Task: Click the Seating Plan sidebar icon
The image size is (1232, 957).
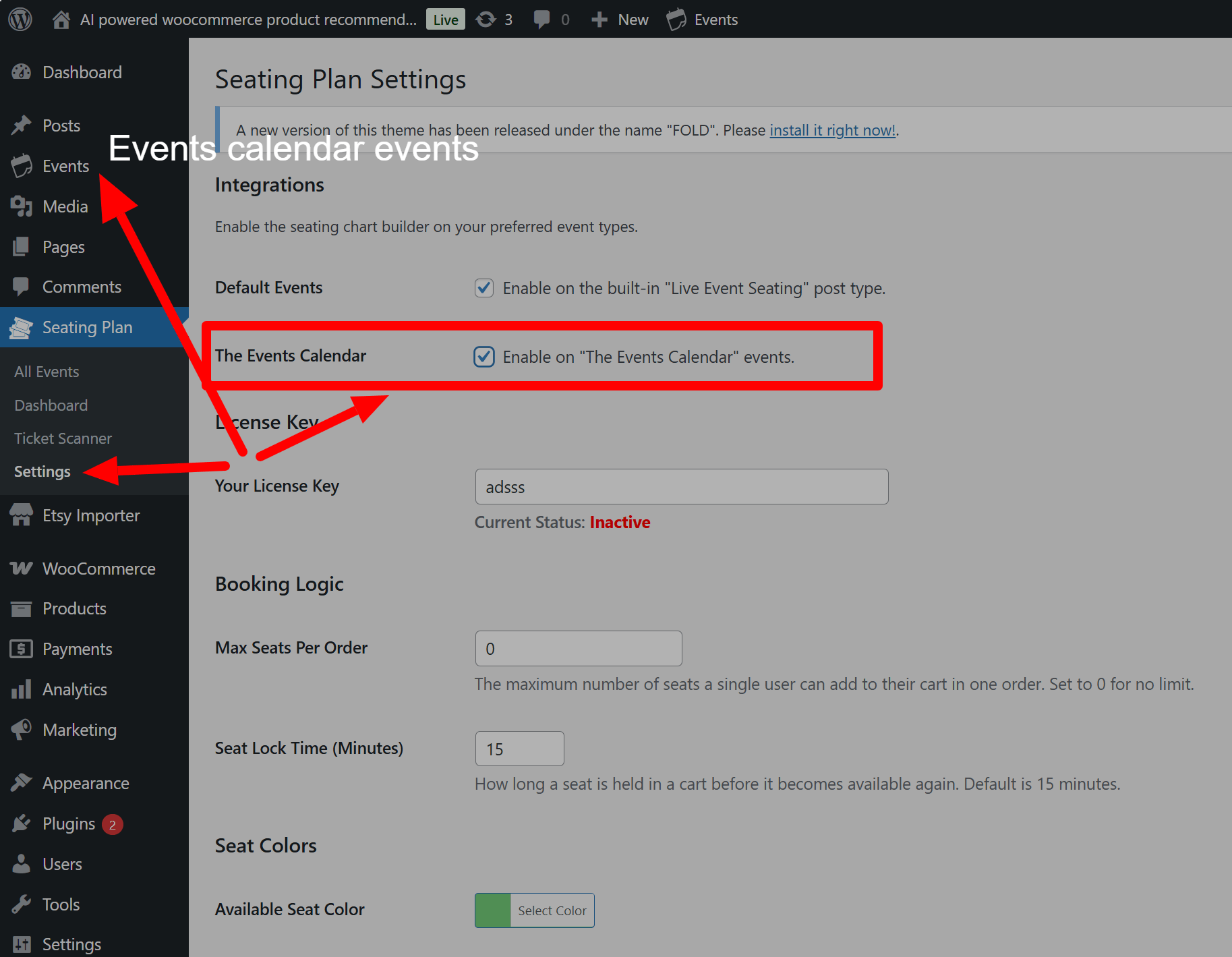Action: point(21,327)
